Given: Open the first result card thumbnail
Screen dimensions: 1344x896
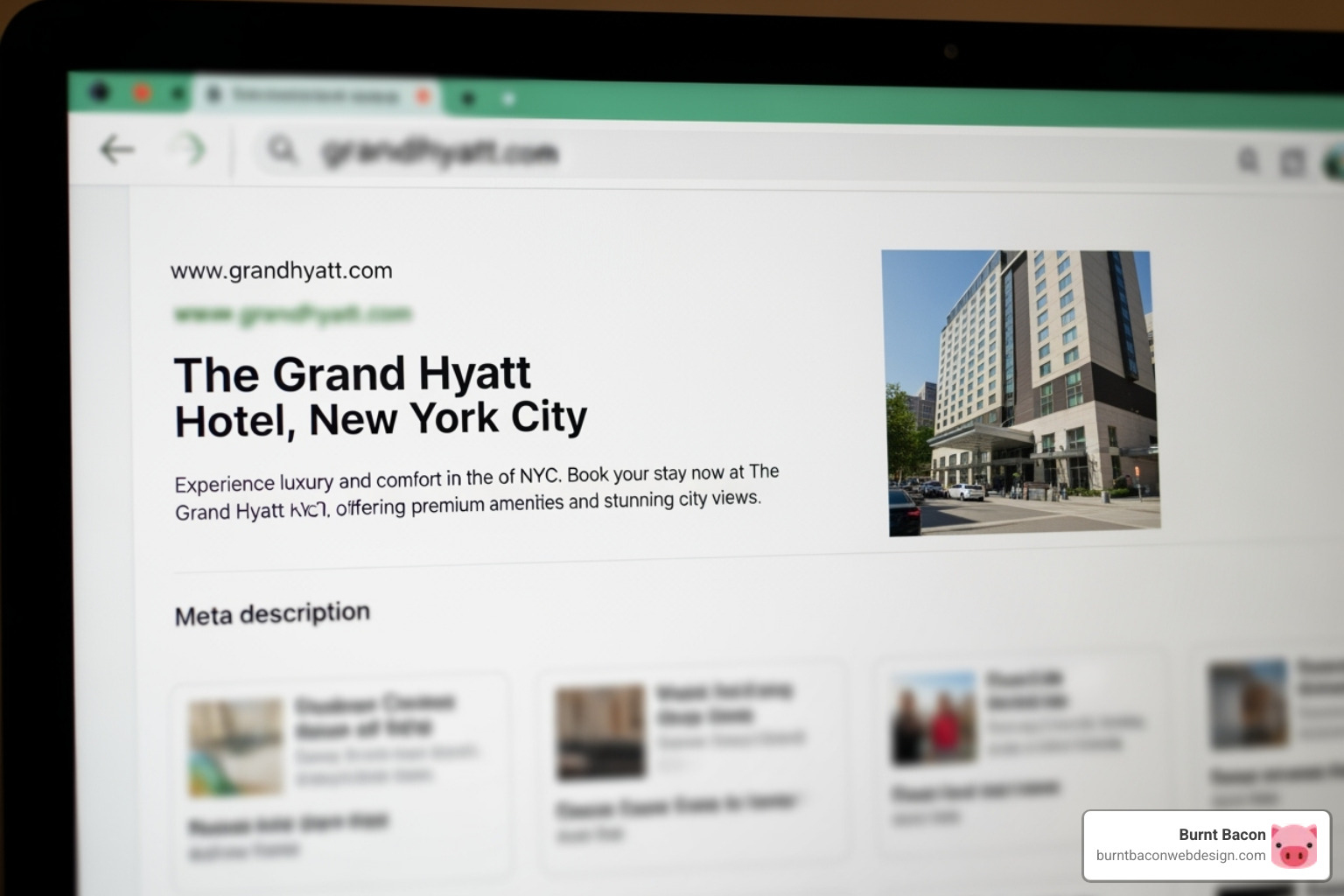Looking at the screenshot, I should tap(236, 747).
